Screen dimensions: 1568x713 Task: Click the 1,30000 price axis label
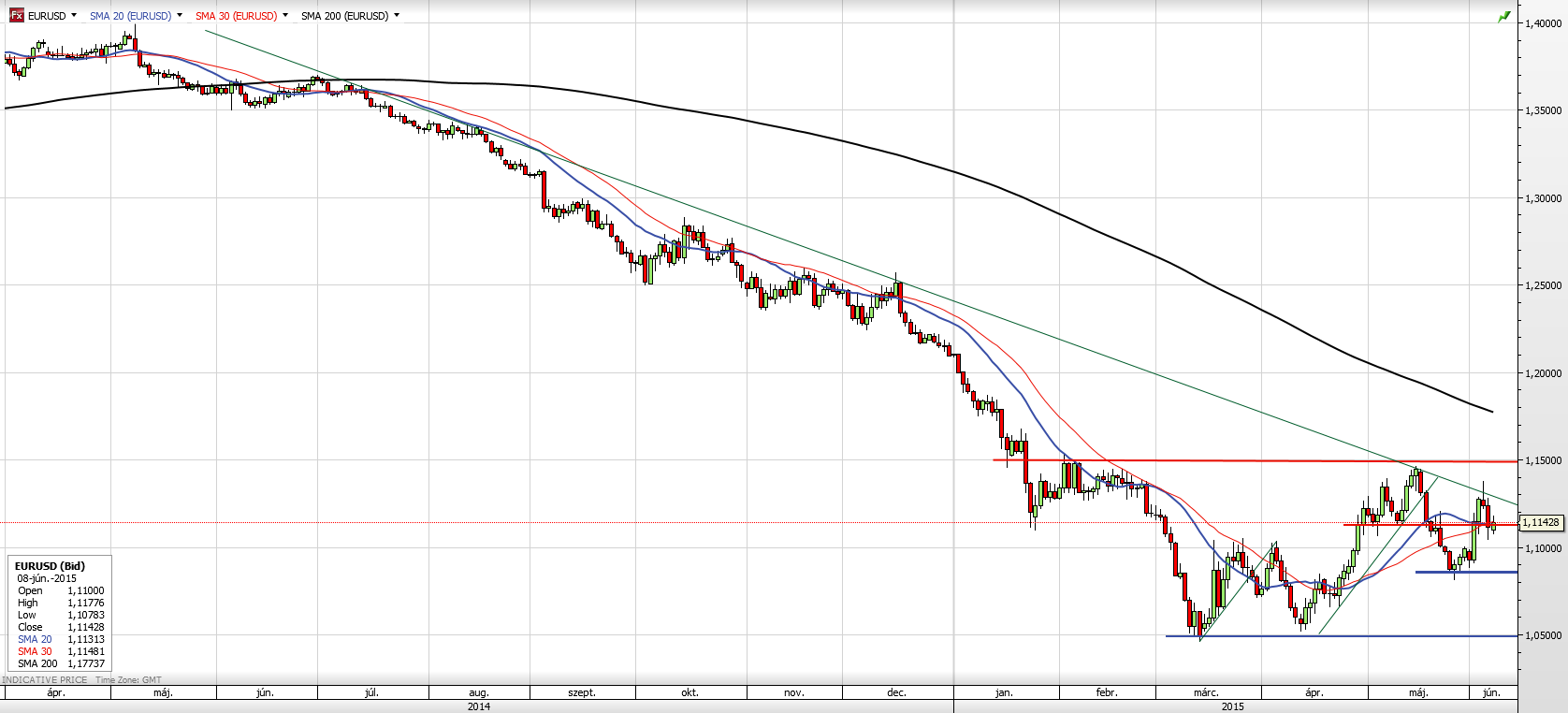pyautogui.click(x=1544, y=198)
